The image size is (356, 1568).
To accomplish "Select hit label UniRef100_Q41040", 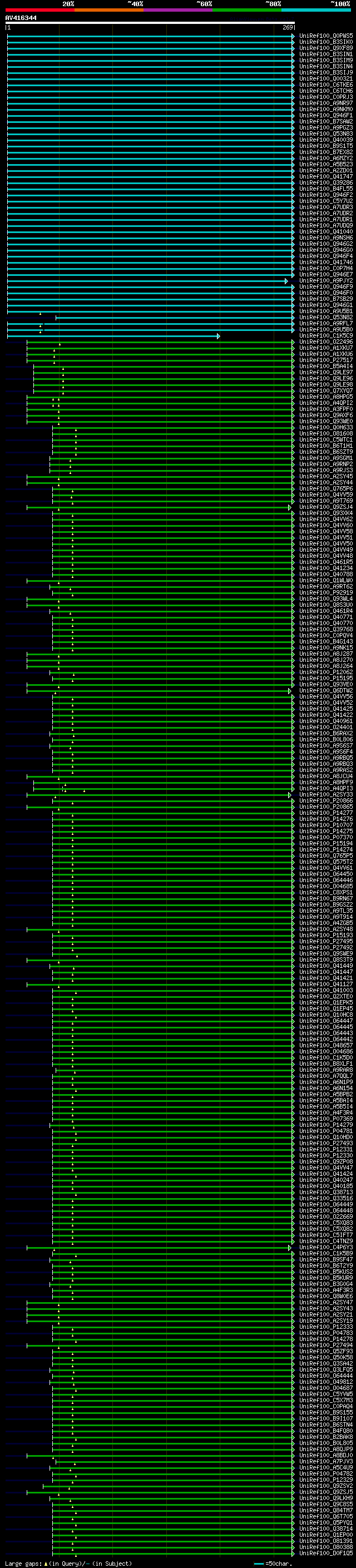I will coord(326,232).
